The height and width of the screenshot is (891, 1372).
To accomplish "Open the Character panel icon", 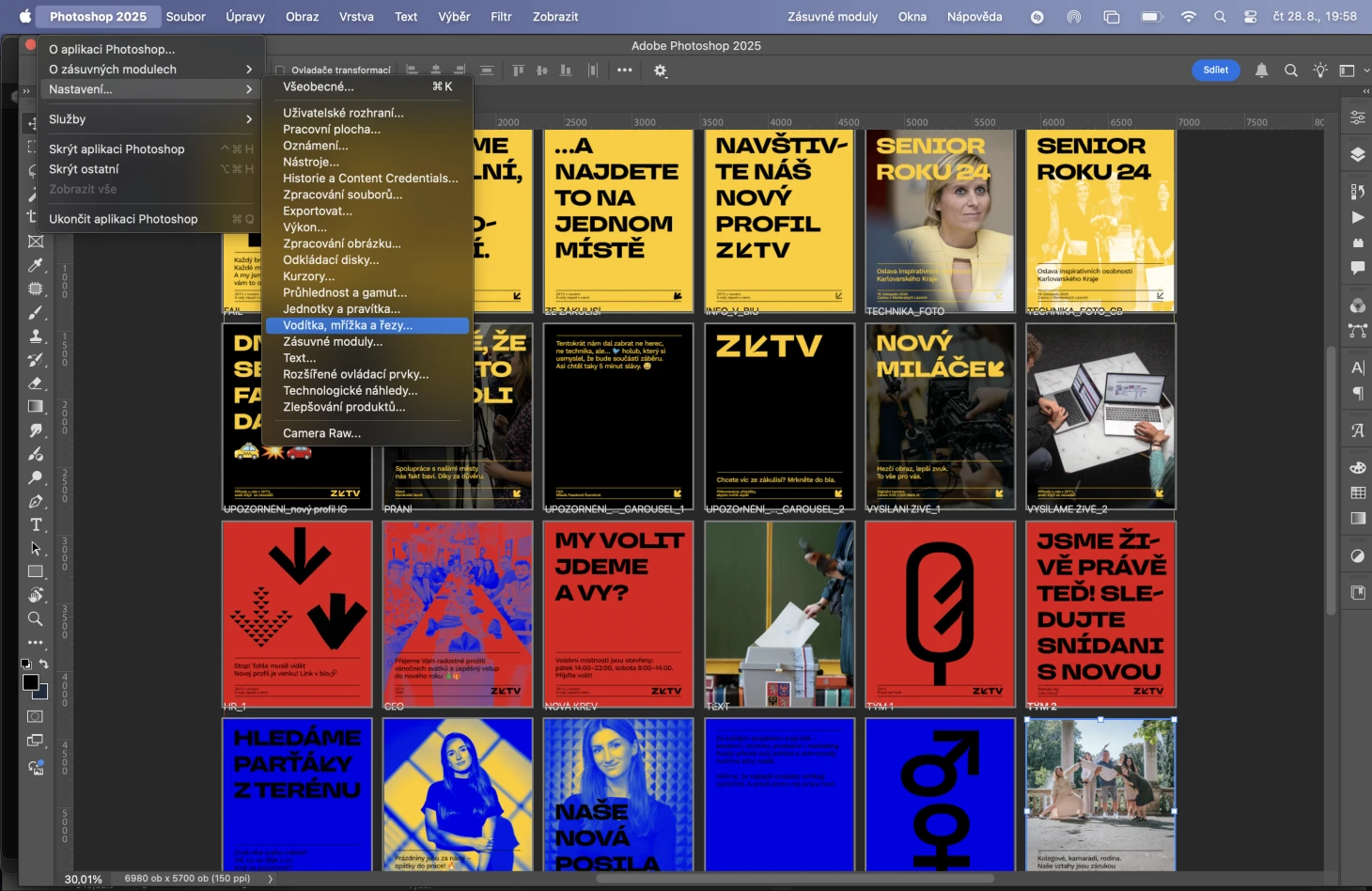I will pos(1357,367).
